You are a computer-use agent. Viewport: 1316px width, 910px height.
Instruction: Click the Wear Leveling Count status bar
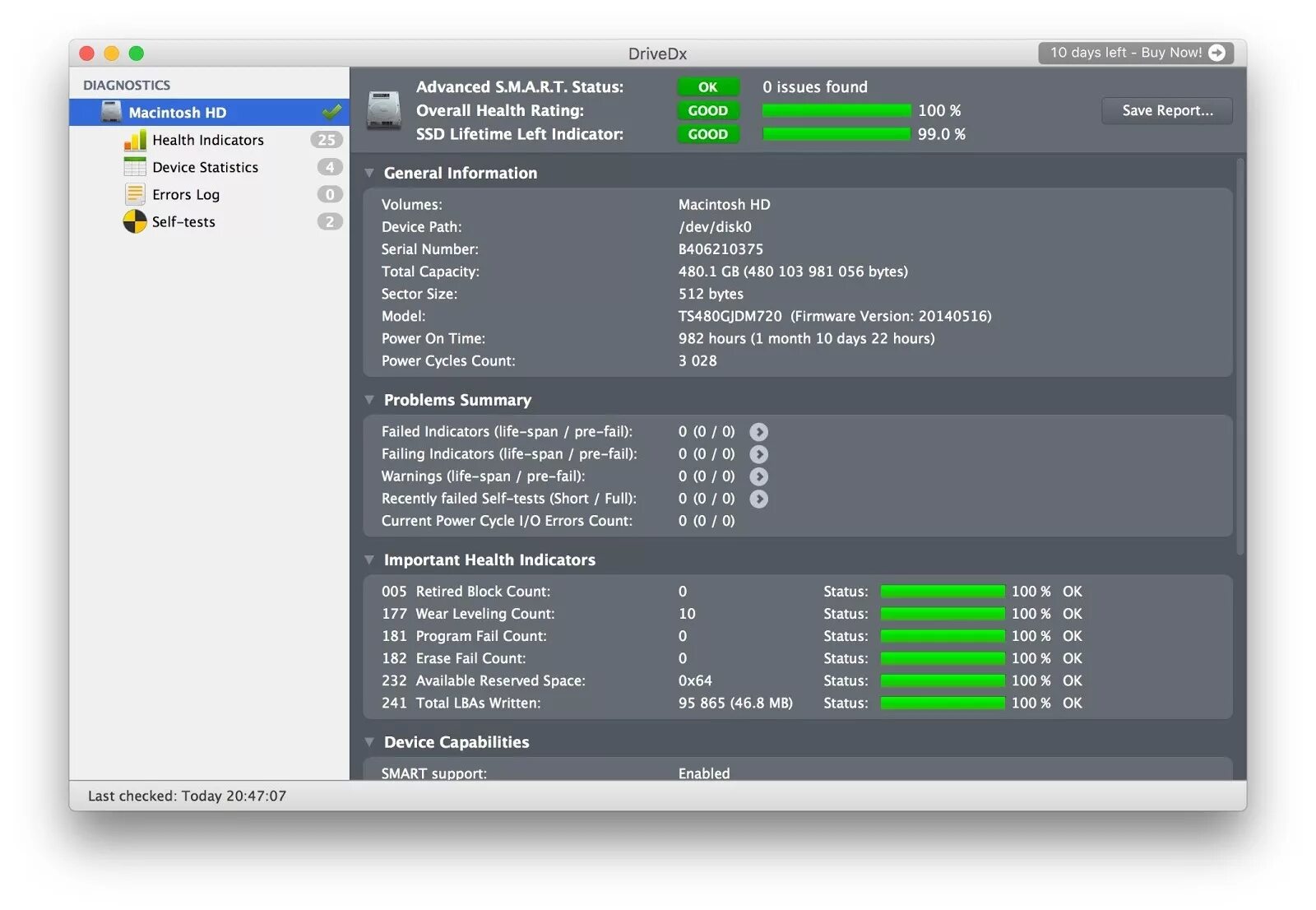click(x=943, y=614)
